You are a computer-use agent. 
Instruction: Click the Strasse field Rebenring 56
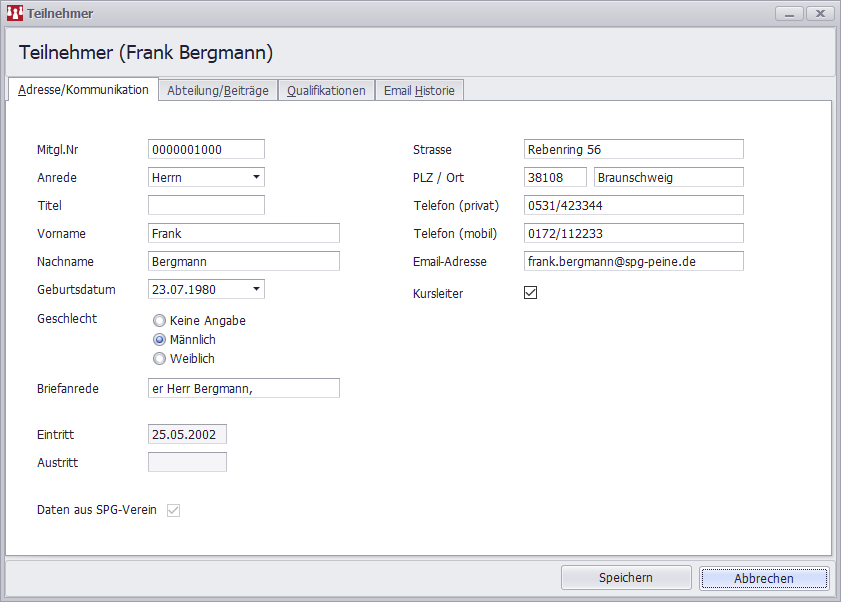tap(634, 149)
